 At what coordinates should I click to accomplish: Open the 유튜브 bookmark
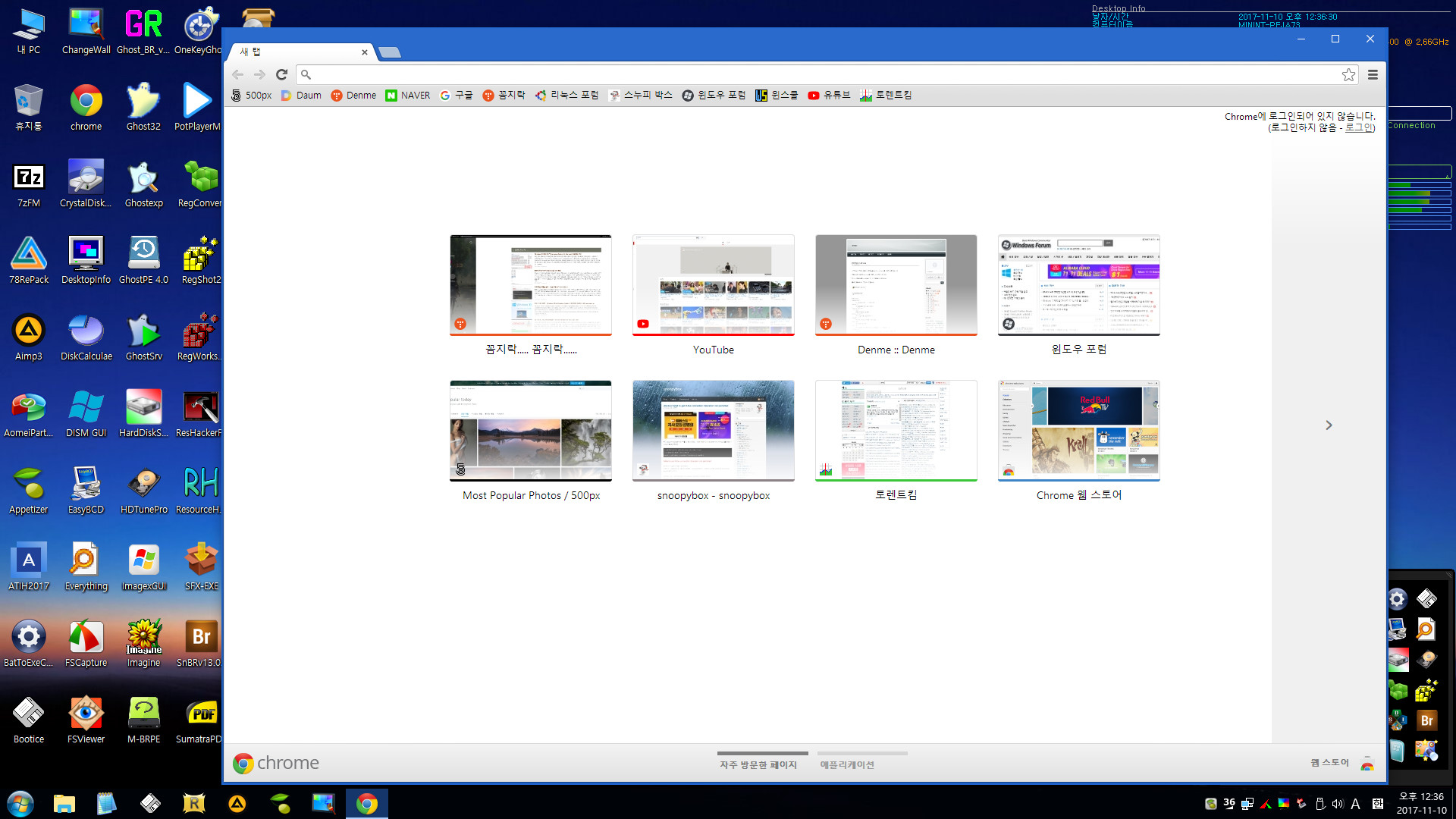(x=829, y=96)
